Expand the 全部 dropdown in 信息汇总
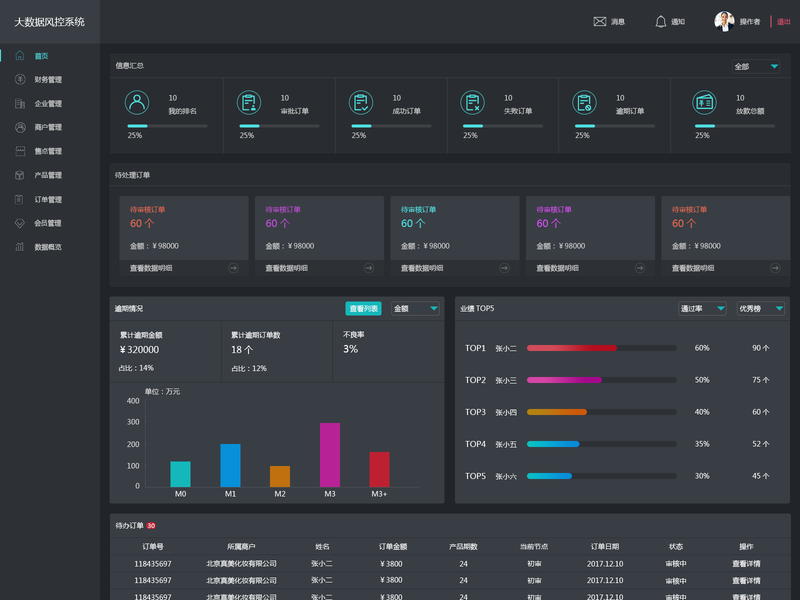This screenshot has height=600, width=800. (x=756, y=66)
